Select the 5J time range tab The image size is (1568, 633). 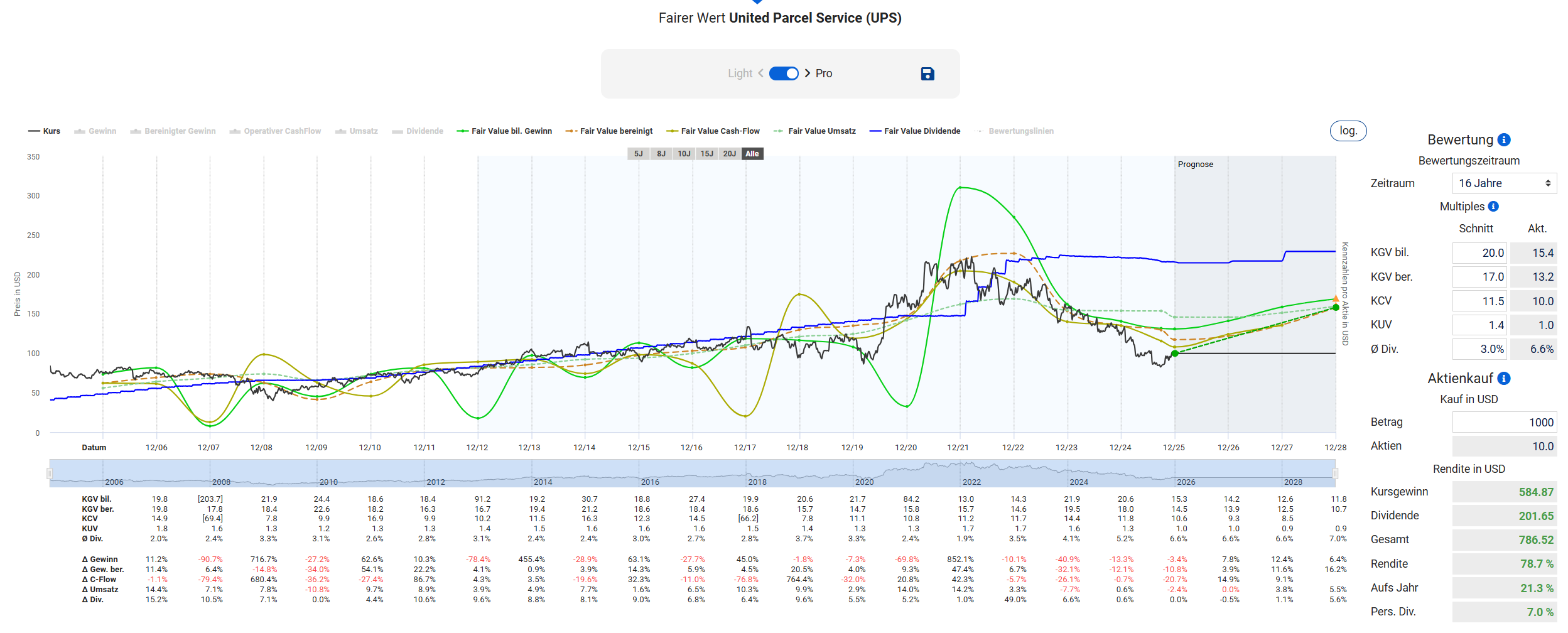(638, 154)
